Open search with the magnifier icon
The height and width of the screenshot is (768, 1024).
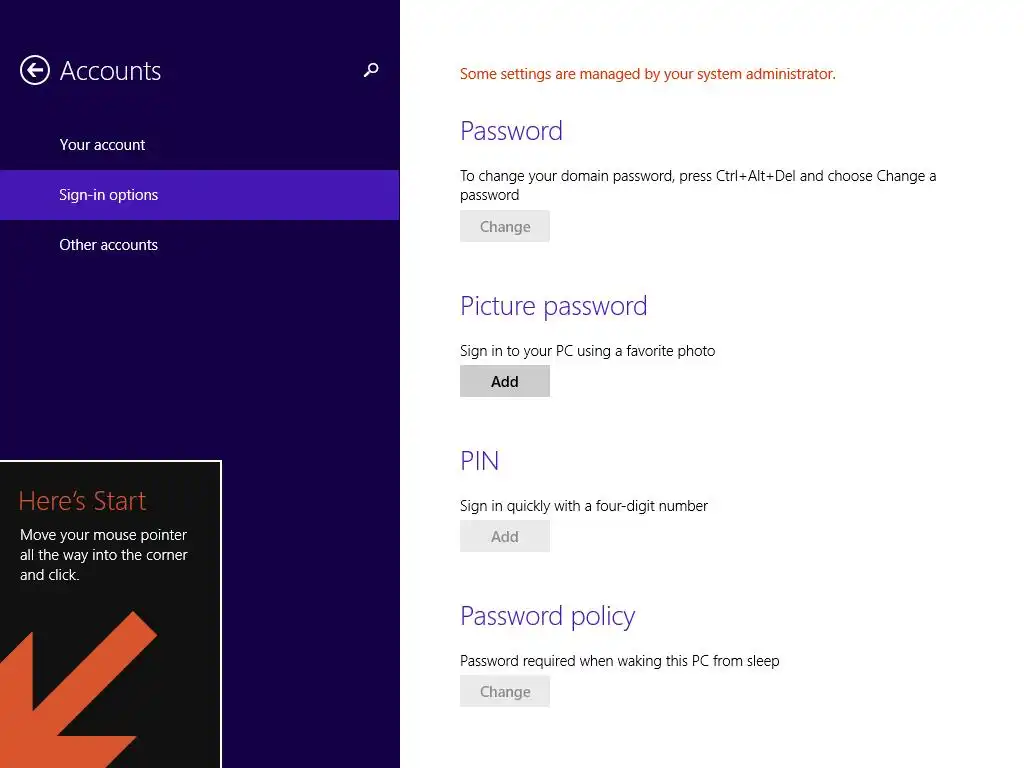point(371,70)
